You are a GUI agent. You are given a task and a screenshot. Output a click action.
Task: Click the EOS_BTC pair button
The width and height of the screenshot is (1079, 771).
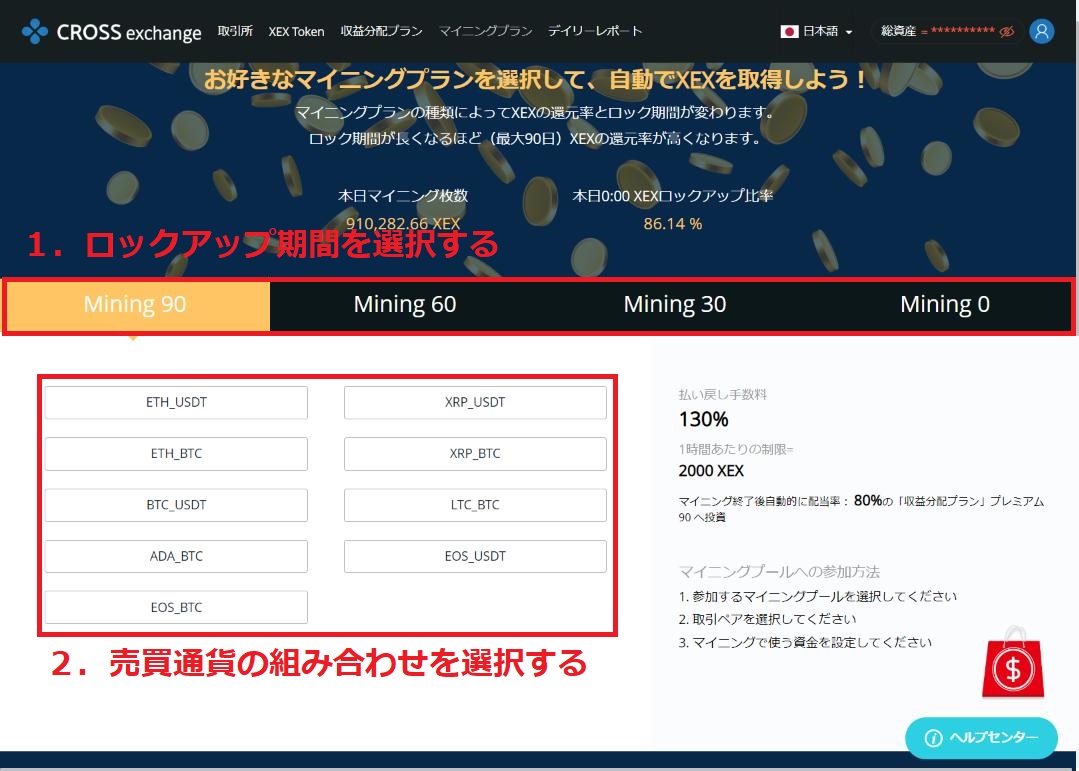click(176, 607)
